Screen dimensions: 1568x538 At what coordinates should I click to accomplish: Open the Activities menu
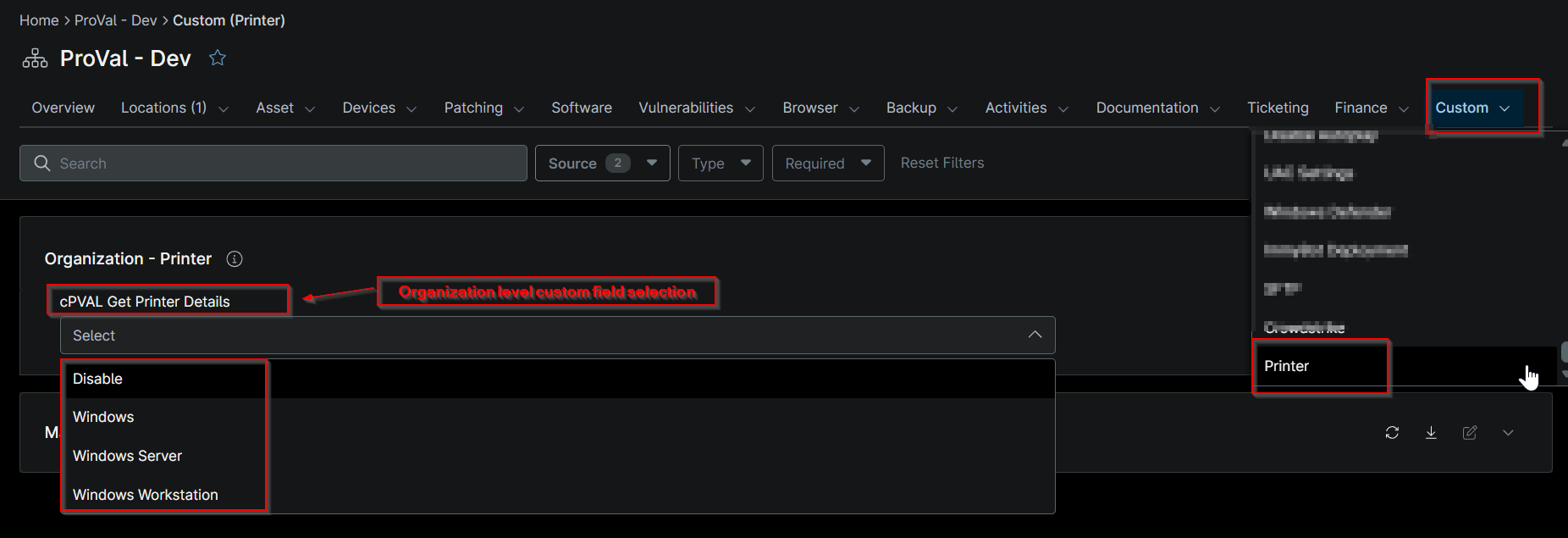pyautogui.click(x=1027, y=108)
